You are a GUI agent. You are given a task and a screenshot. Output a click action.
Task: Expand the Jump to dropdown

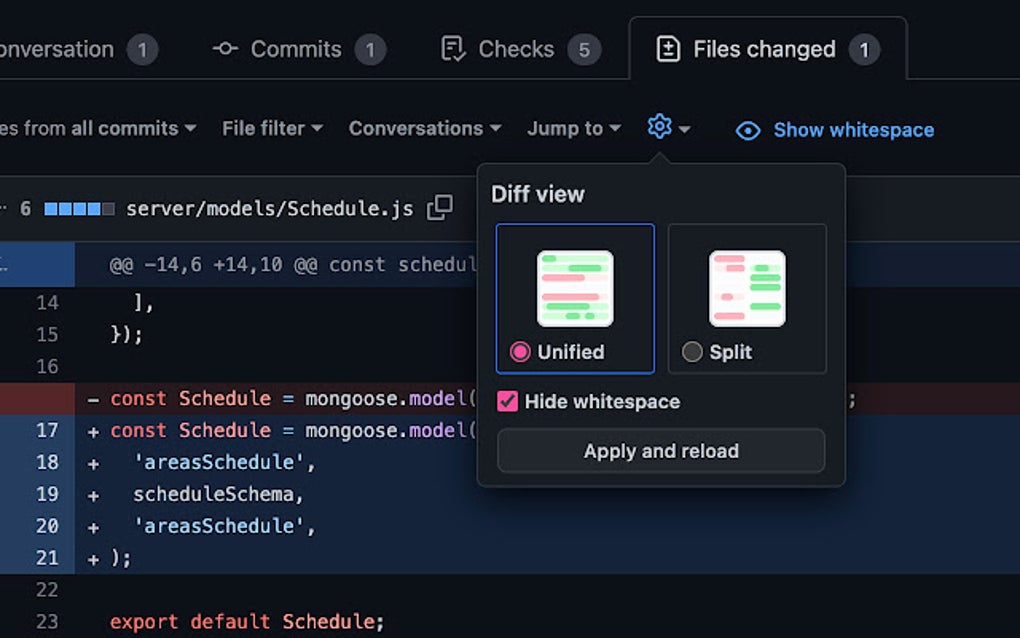[x=573, y=128]
